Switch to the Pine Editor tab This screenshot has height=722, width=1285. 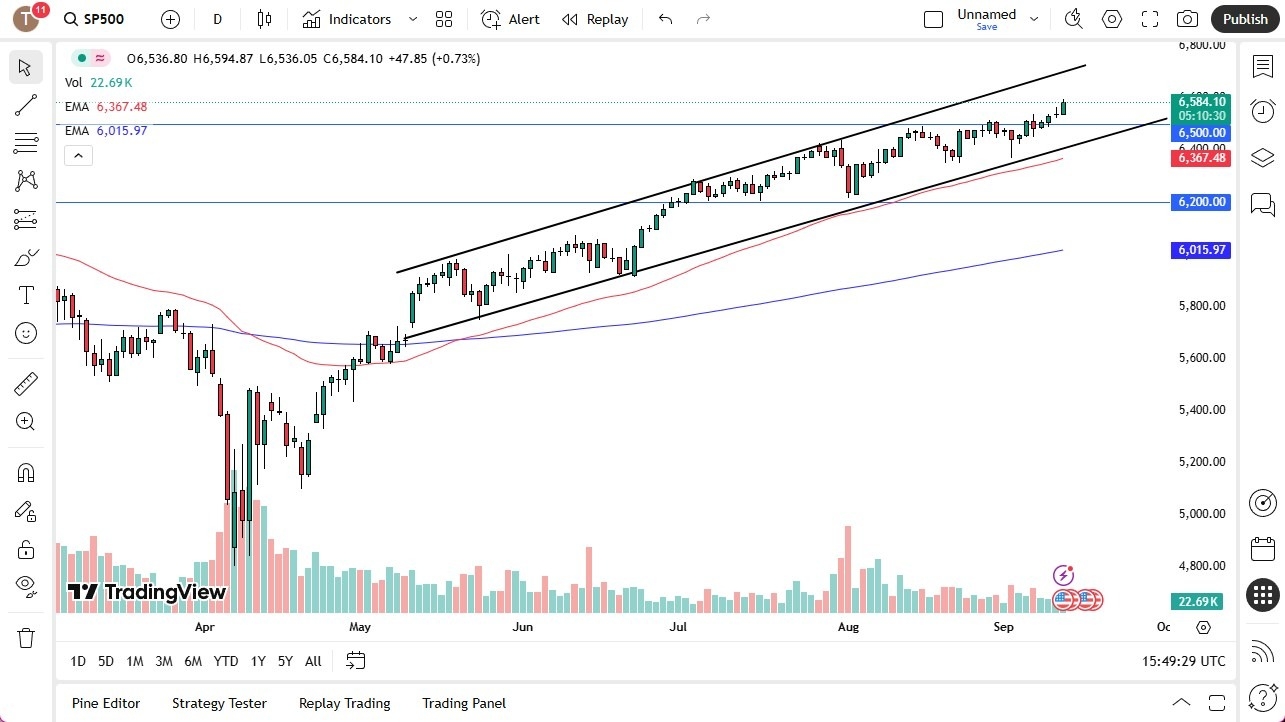click(105, 703)
